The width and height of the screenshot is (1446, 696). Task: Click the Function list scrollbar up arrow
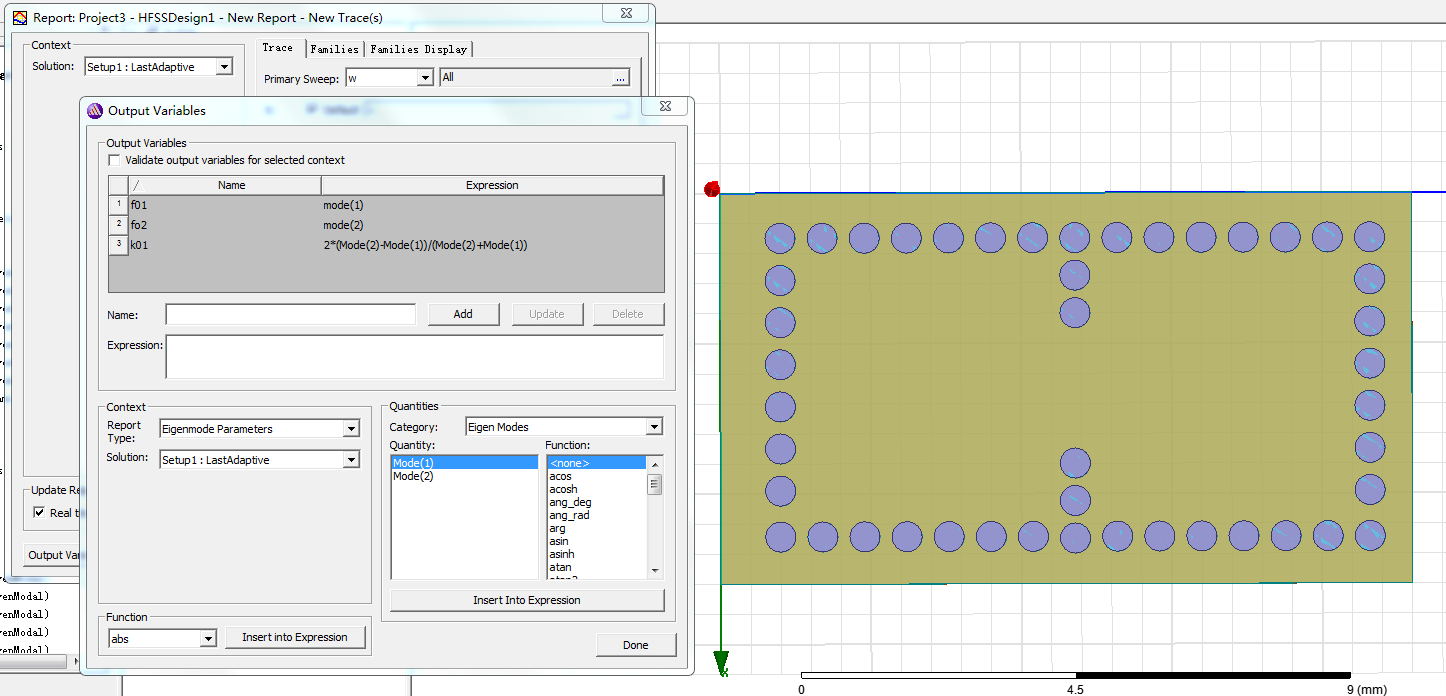(x=655, y=464)
